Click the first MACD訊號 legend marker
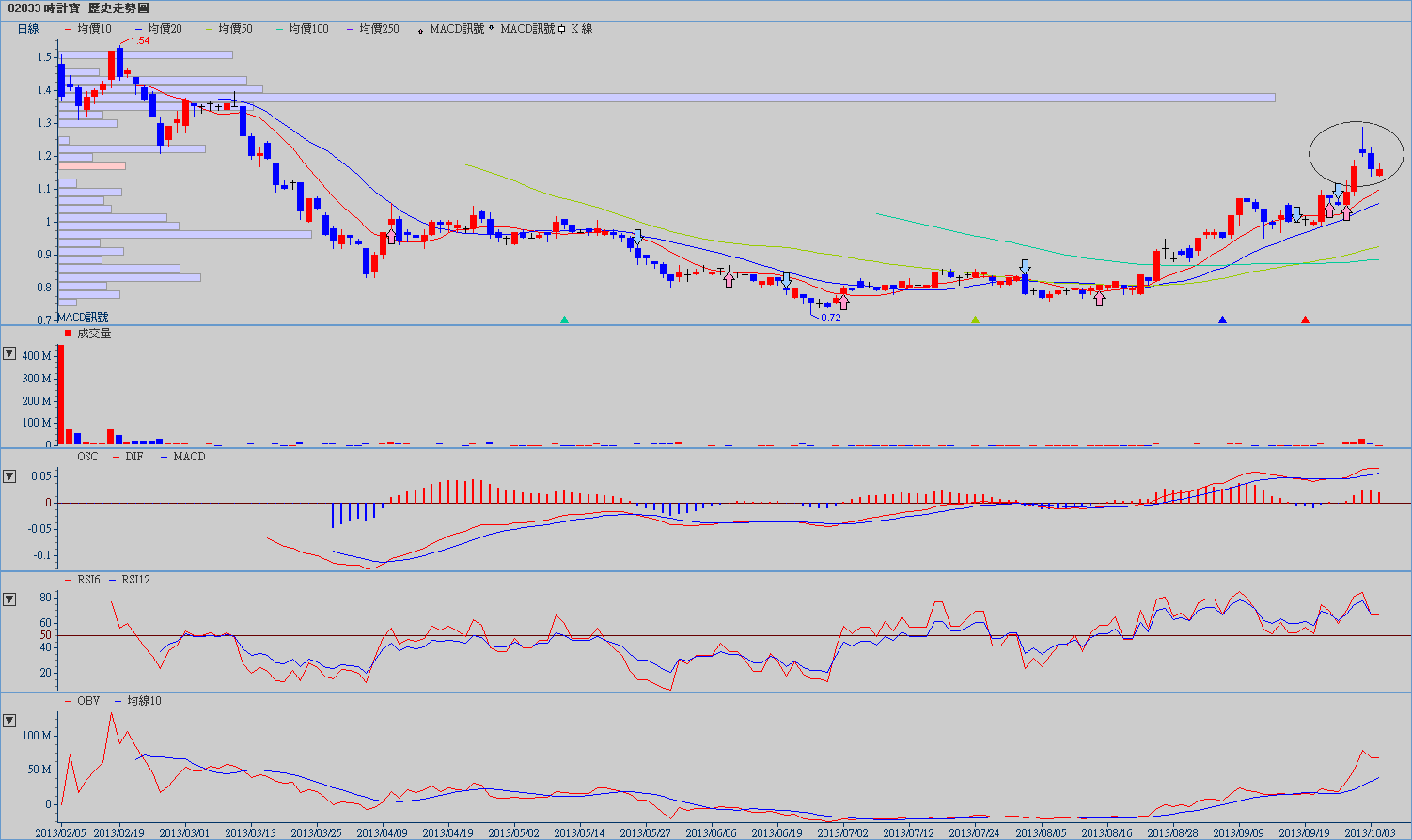1412x840 pixels. click(420, 30)
